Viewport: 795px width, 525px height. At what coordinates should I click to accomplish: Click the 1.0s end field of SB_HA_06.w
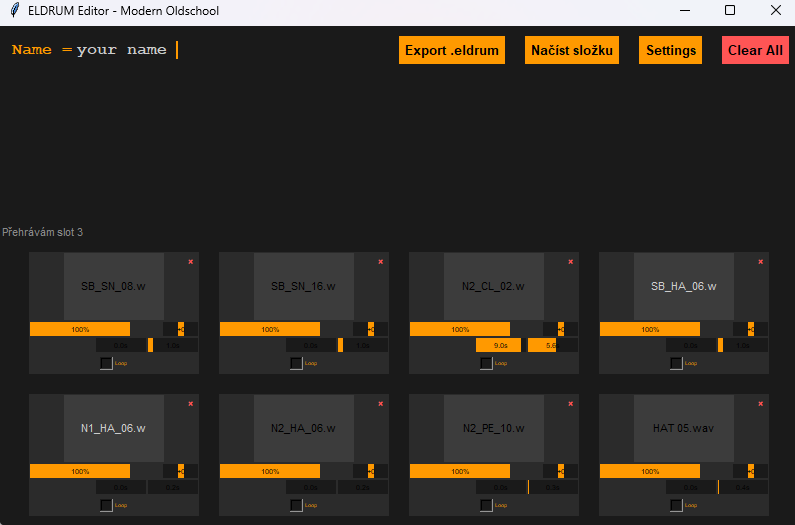click(x=743, y=345)
